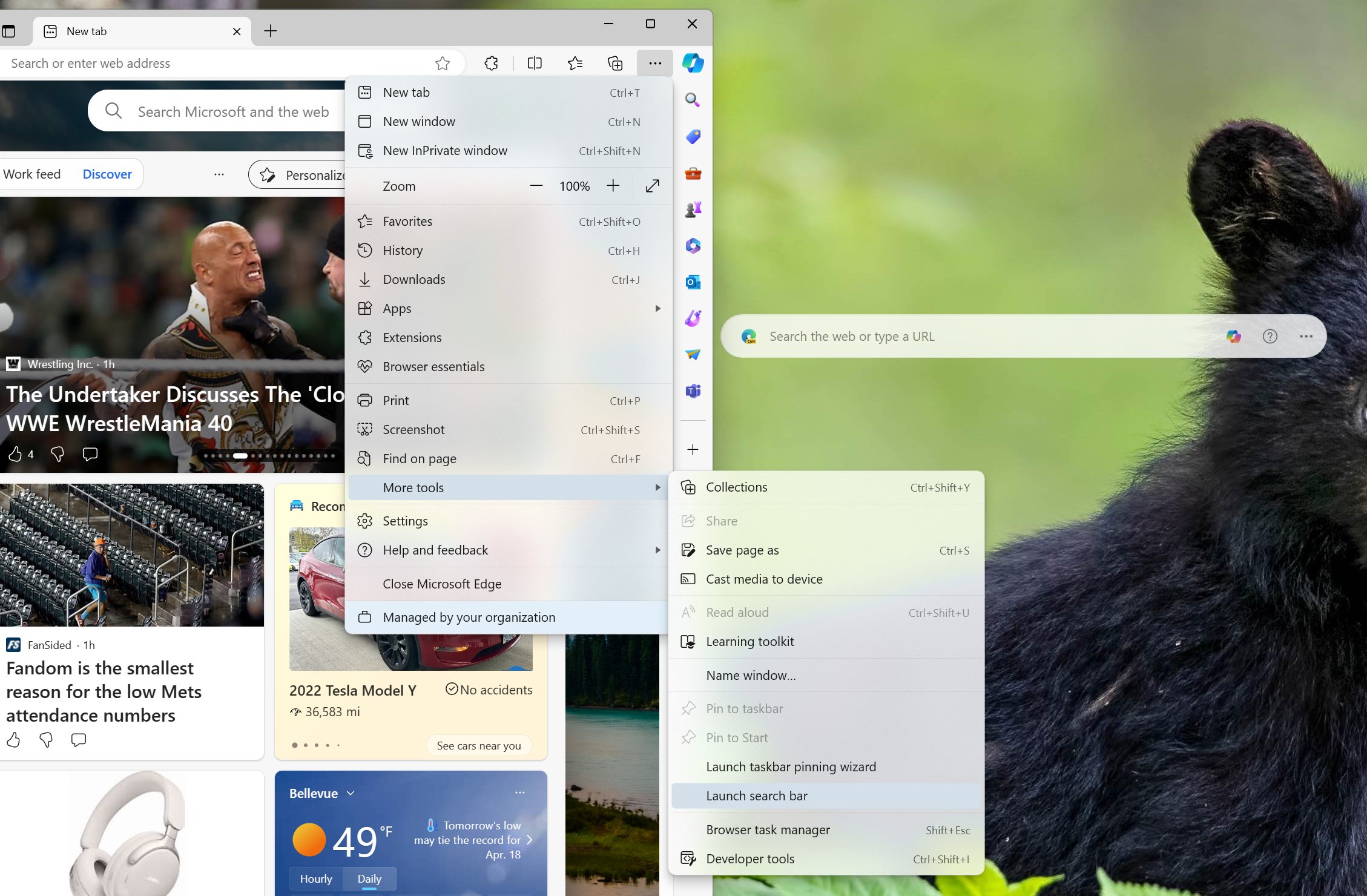Add a sidebar app with plus icon
This screenshot has height=896, width=1367.
pos(693,449)
